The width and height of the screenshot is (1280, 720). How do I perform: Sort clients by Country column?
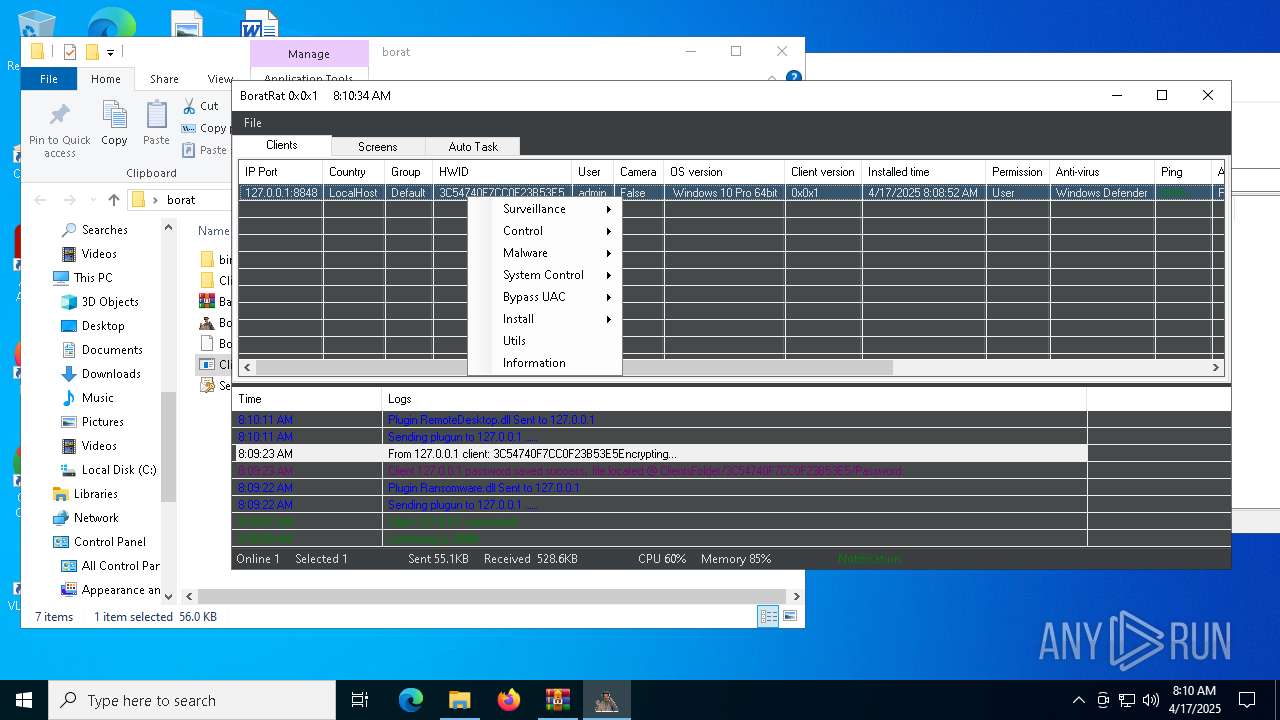[x=354, y=172]
